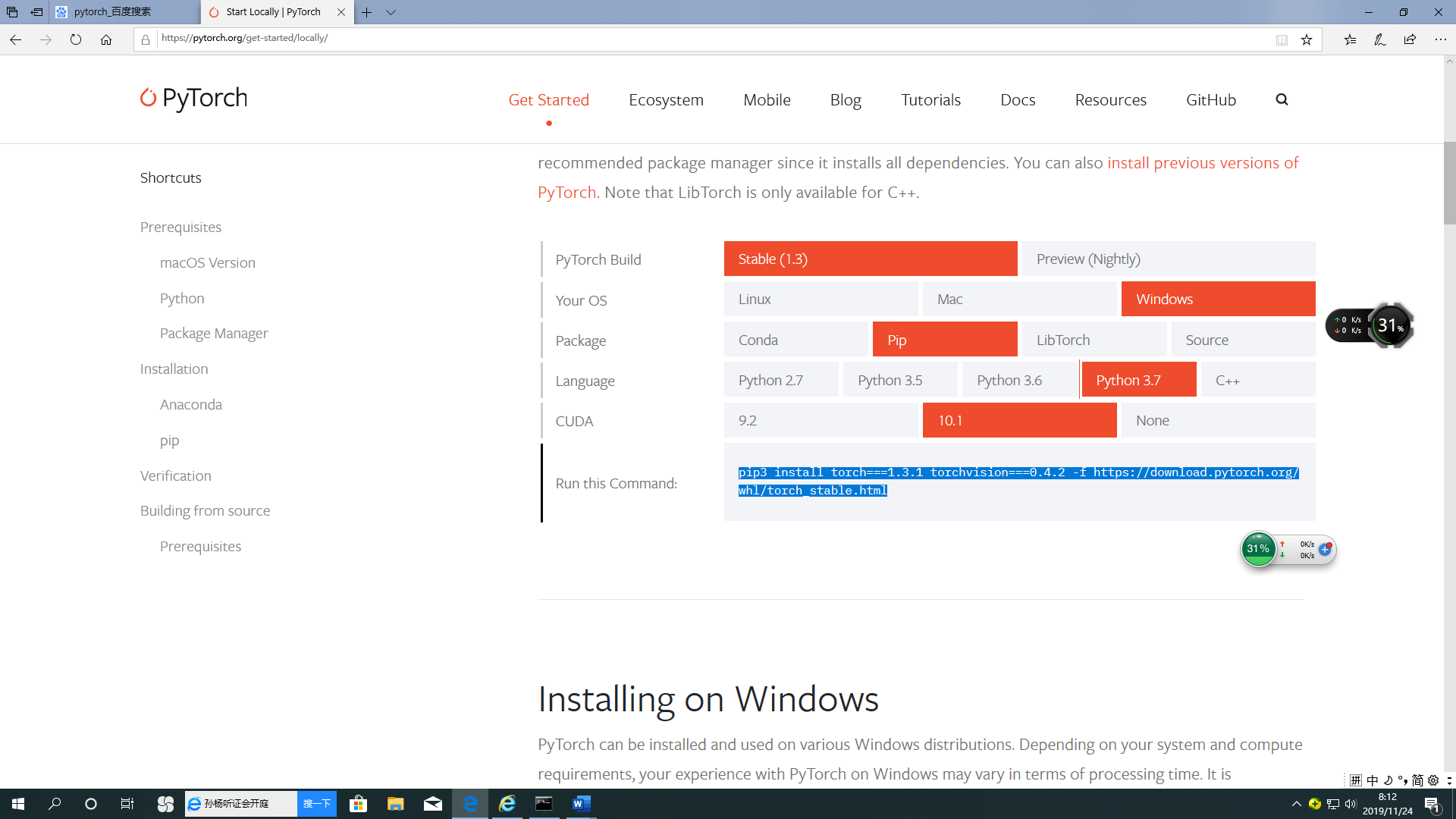Add page to favorites star icon
Viewport: 1456px width, 819px height.
[1307, 39]
